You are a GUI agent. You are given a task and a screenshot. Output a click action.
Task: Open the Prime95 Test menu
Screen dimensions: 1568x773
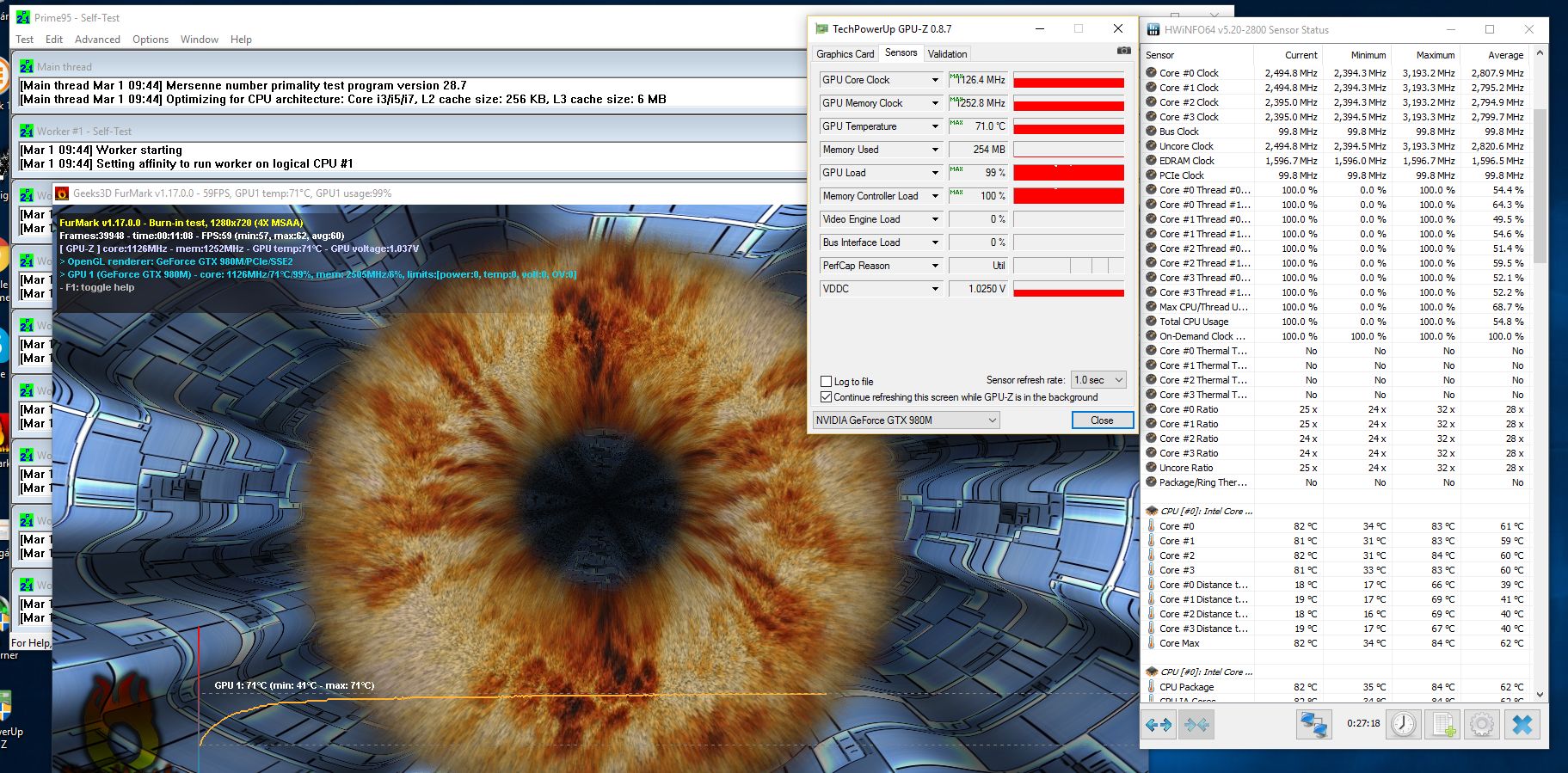pos(25,40)
